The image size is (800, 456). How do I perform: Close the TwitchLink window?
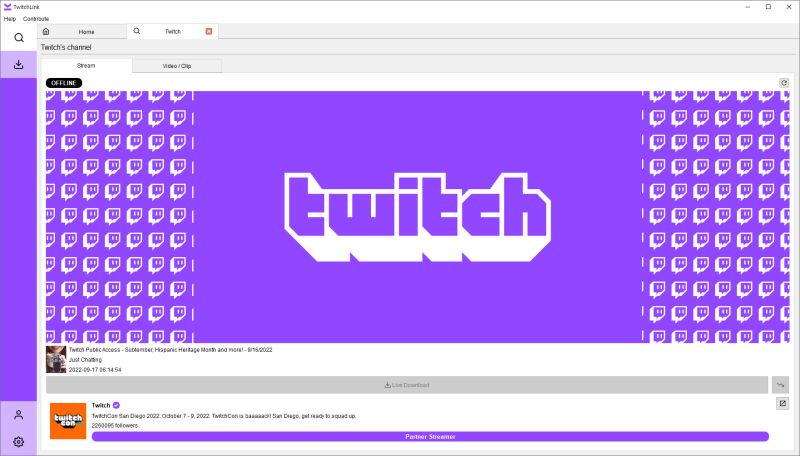coord(789,7)
